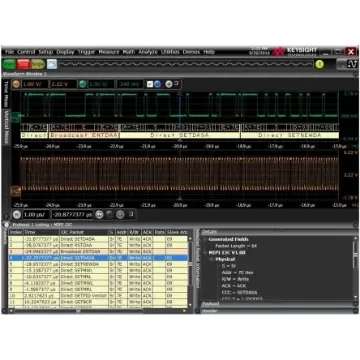Click the green channel 2 ground marker
Viewport: 360px width, 360px height.
16,117
